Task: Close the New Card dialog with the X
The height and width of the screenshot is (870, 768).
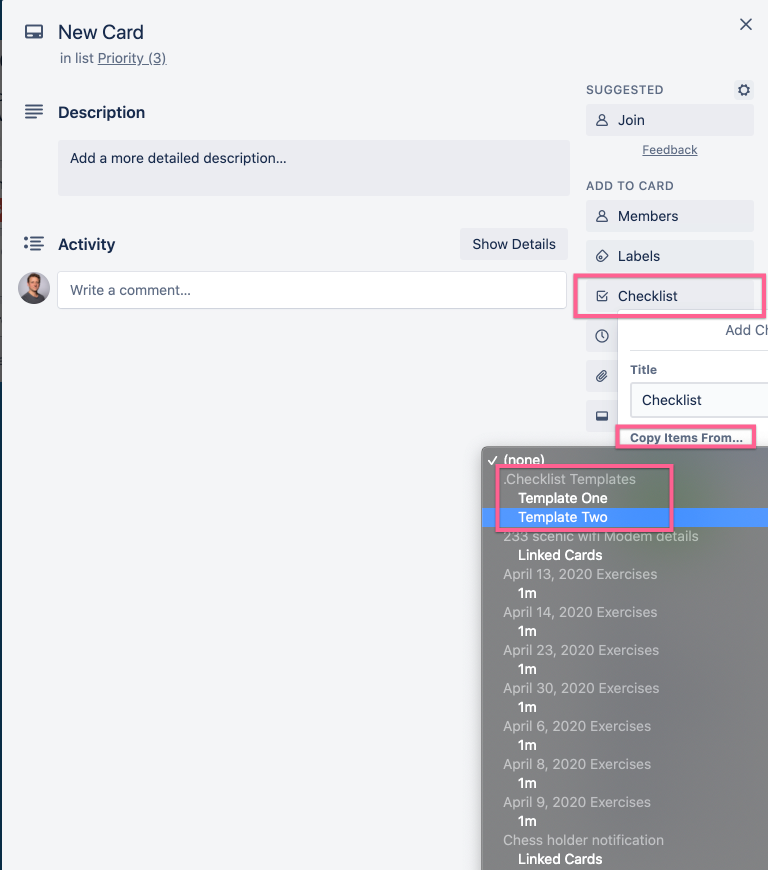Action: (x=746, y=24)
